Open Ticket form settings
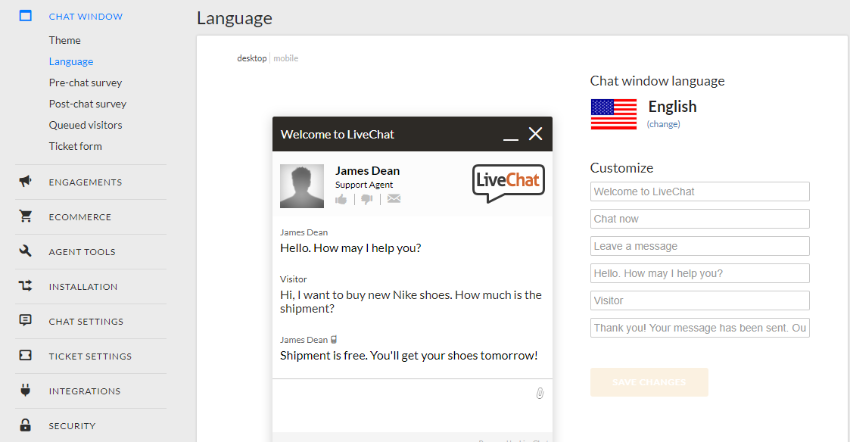Screen dimensions: 850x442 tap(75, 146)
